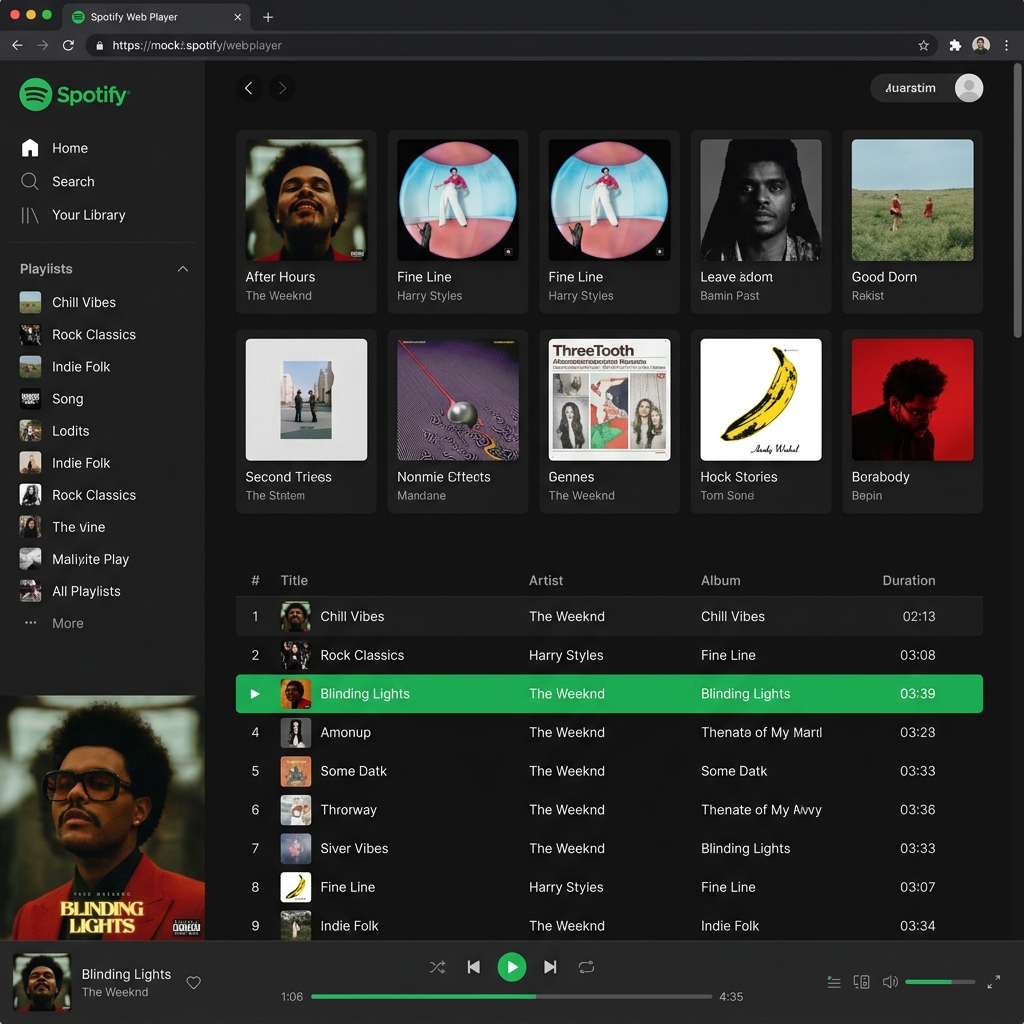This screenshot has width=1024, height=1024.
Task: Go back with the in-app back chevron
Action: pos(249,88)
